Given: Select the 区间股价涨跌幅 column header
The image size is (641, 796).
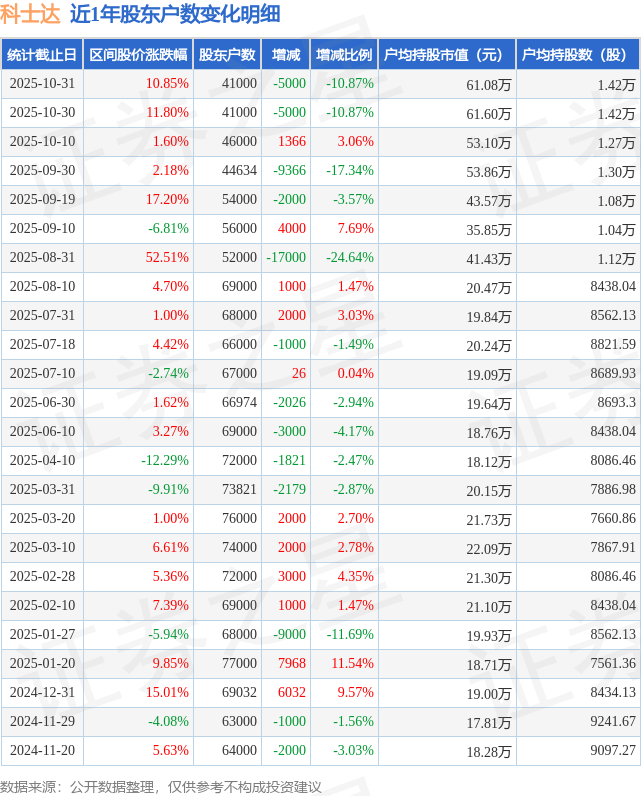Looking at the screenshot, I should point(137,55).
